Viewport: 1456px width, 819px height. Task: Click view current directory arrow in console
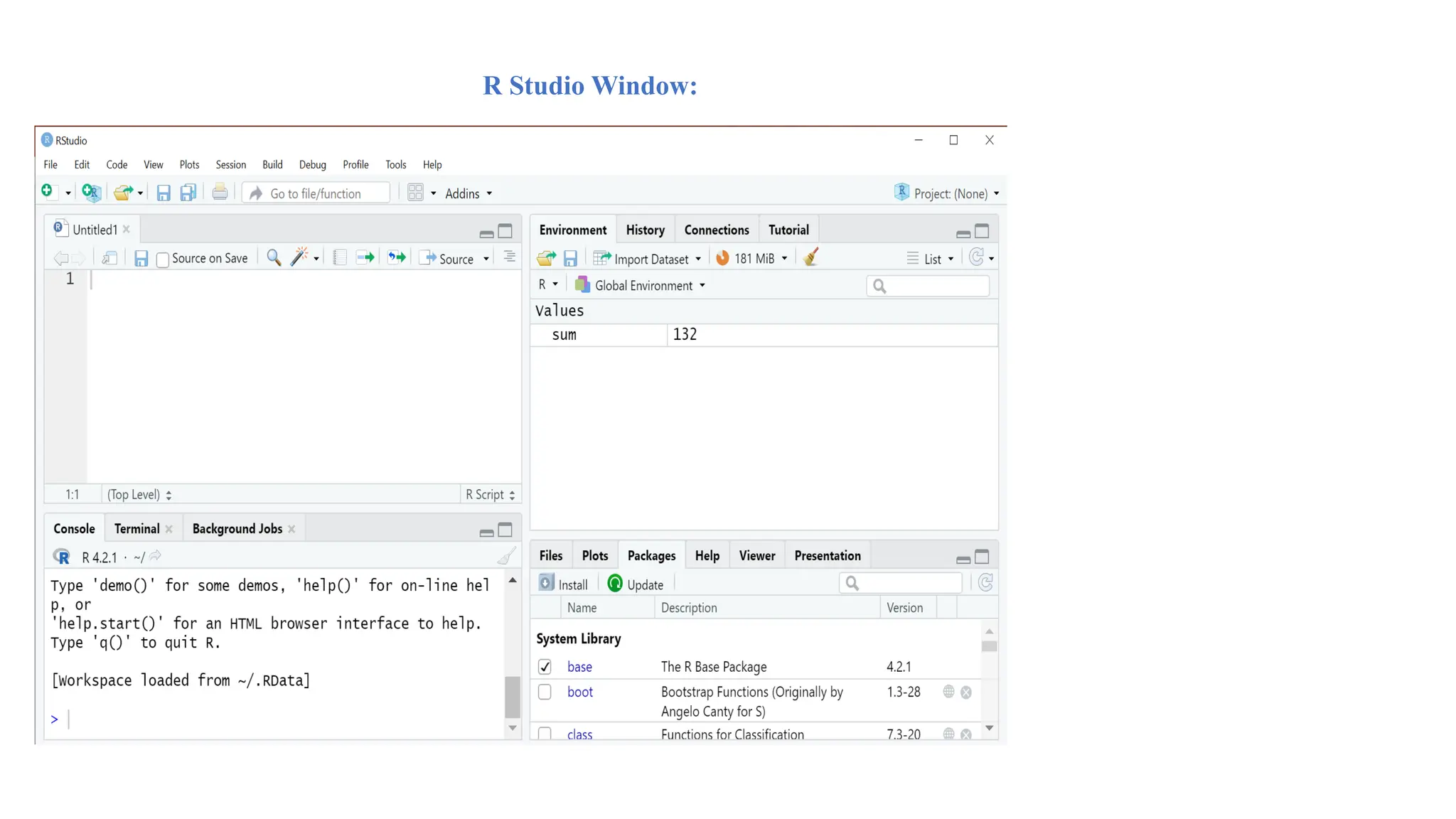click(156, 557)
